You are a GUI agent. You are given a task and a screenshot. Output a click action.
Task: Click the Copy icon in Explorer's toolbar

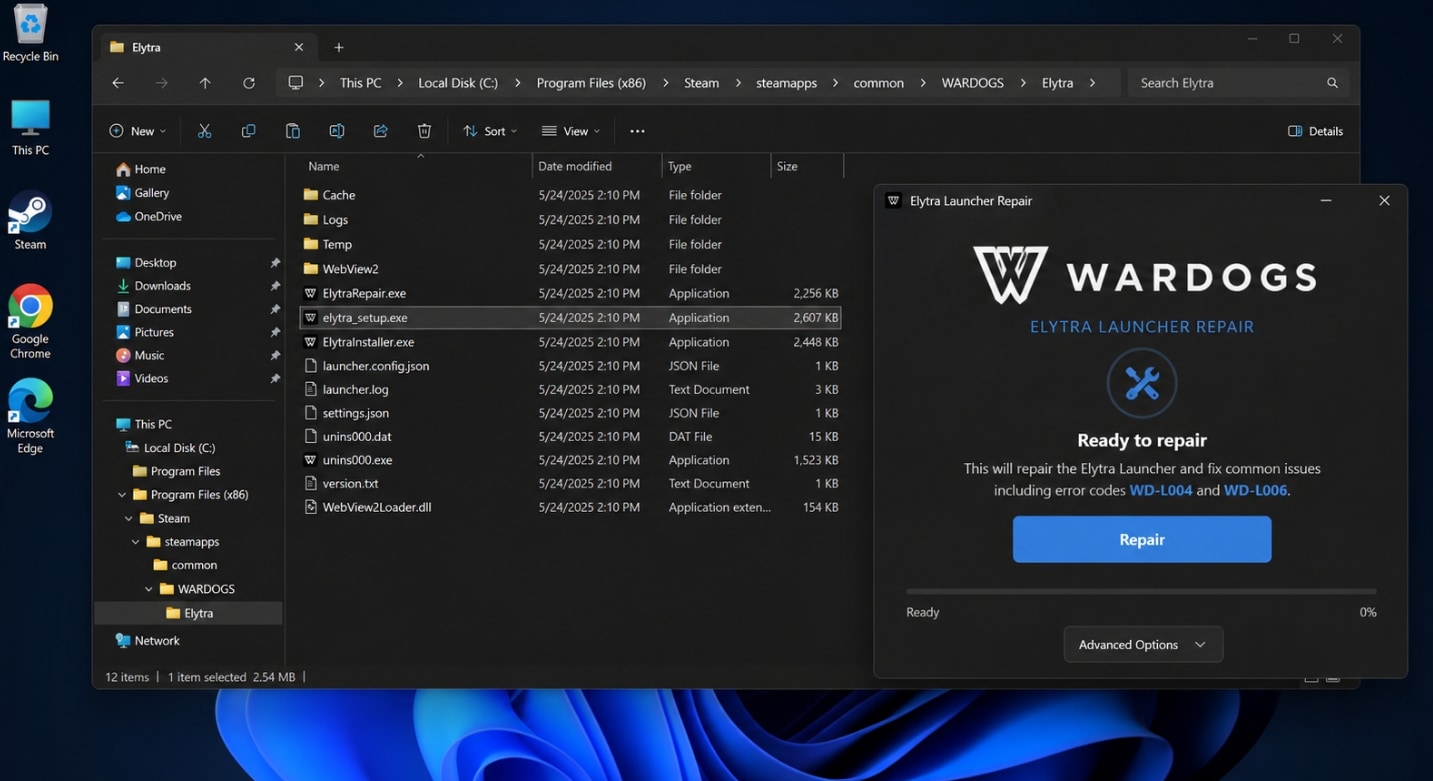tap(248, 131)
